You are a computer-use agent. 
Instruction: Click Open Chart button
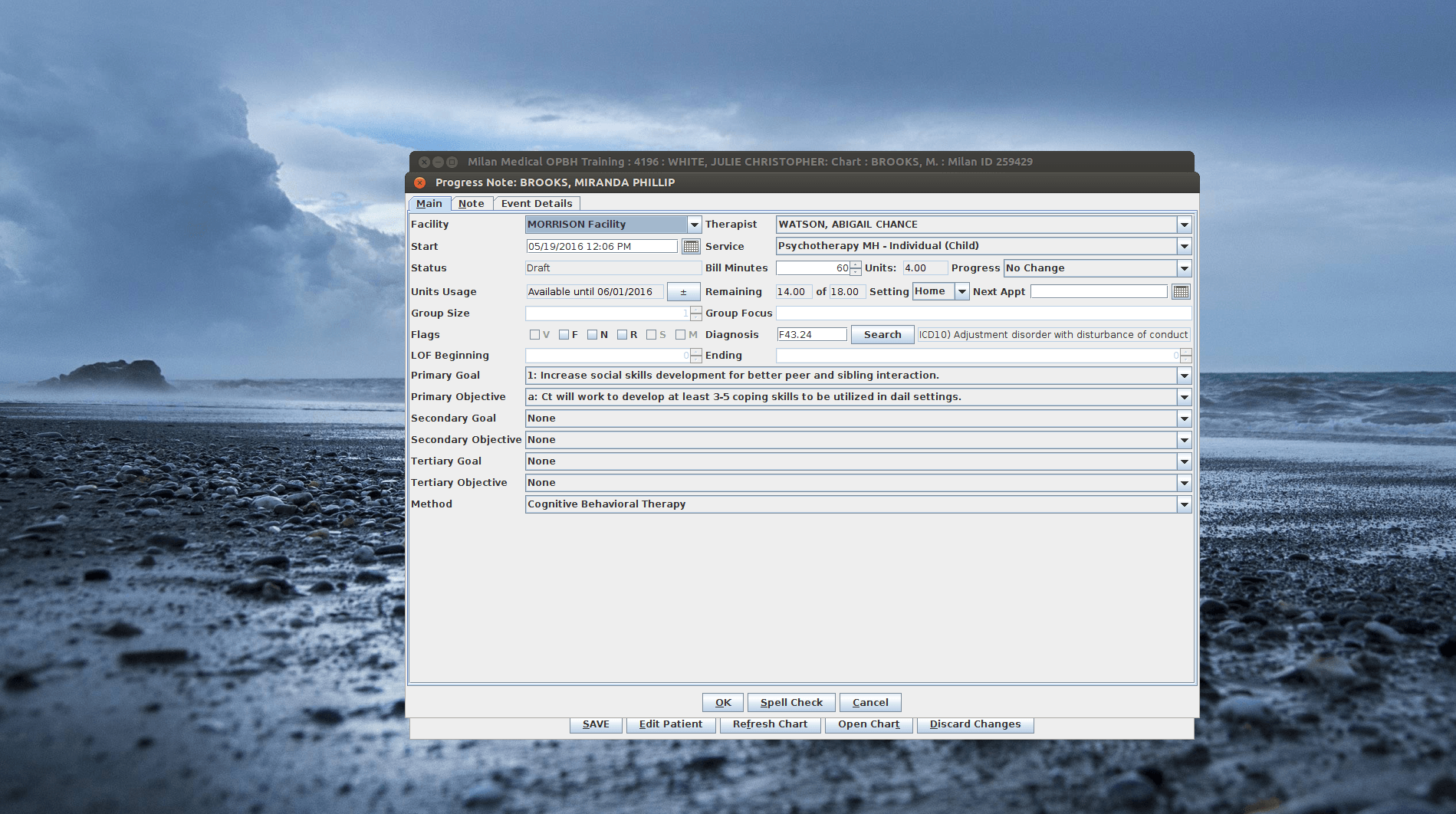(869, 724)
